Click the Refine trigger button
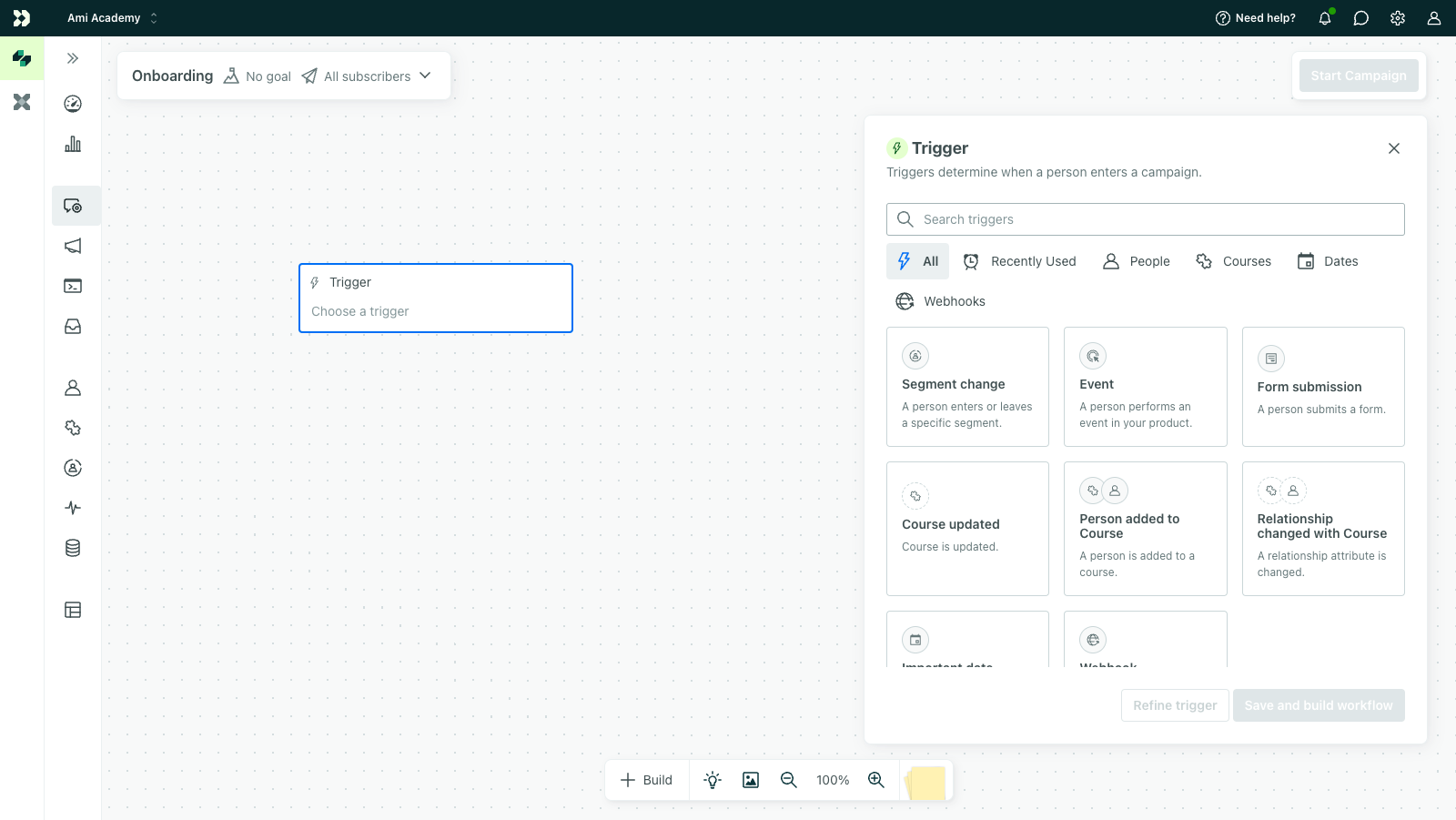Viewport: 1456px width, 820px height. (1175, 705)
